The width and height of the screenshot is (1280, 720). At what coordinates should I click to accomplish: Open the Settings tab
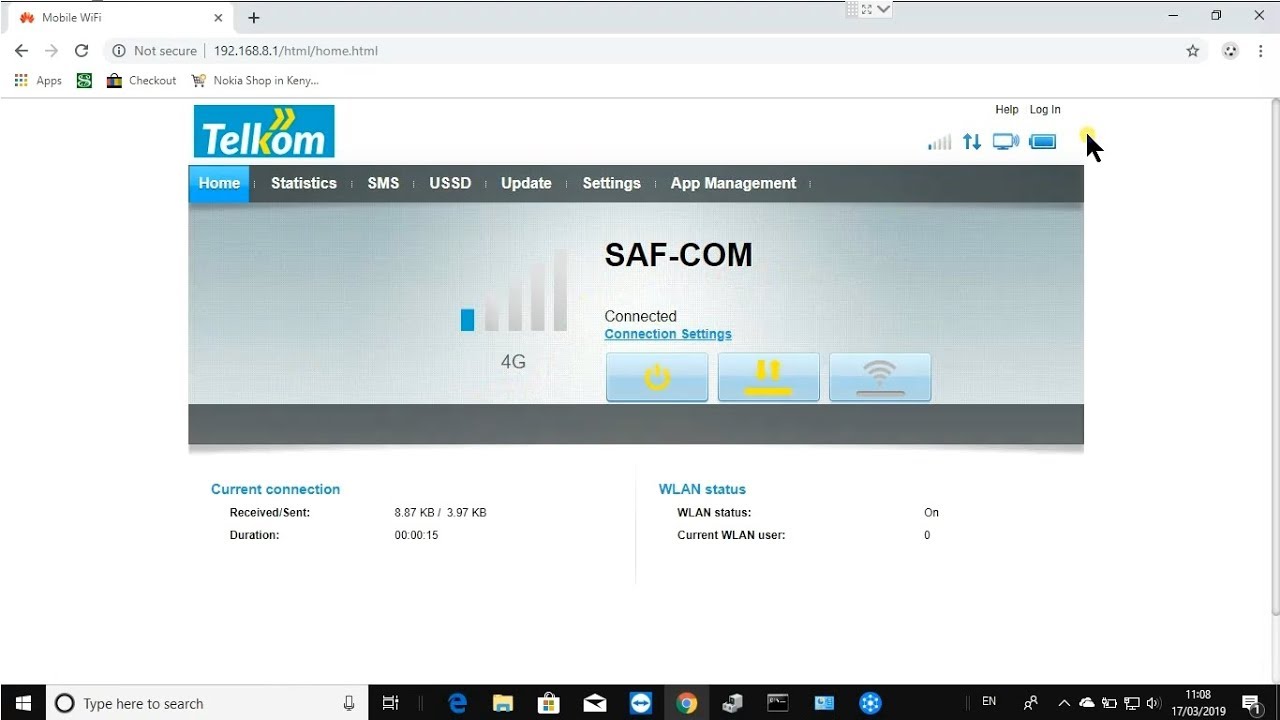611,183
